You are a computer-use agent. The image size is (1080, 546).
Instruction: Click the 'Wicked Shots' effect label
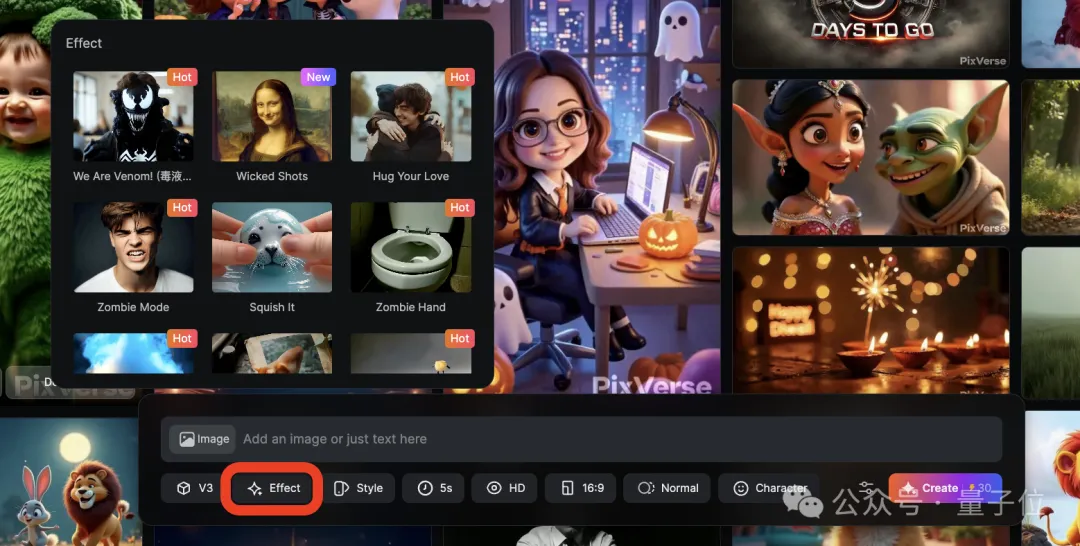pos(272,176)
